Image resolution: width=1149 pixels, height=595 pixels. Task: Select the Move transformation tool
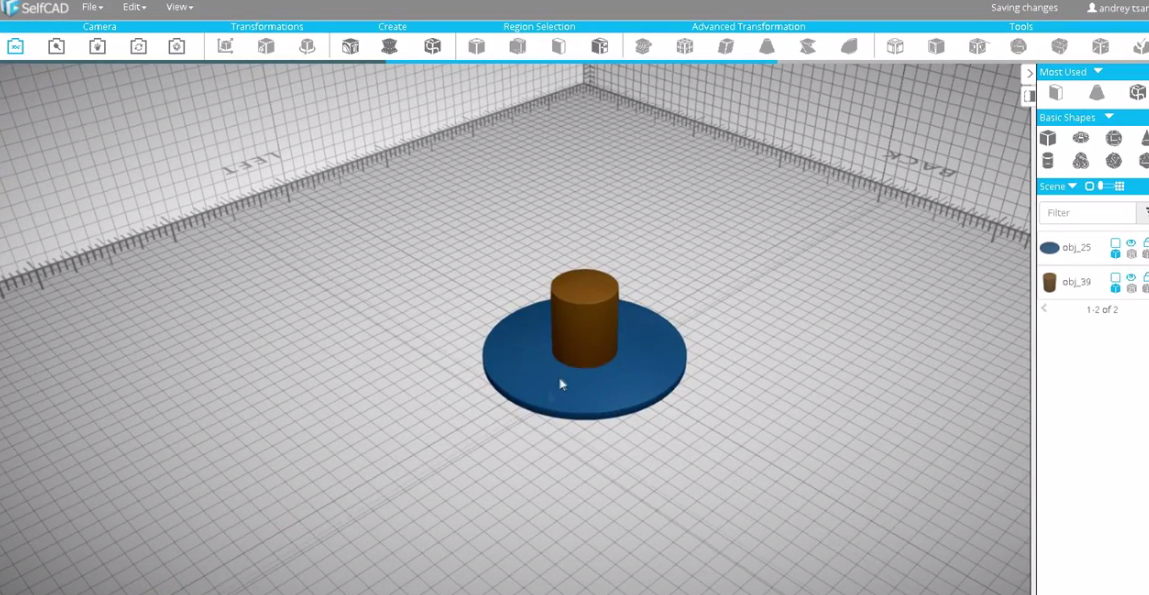coord(226,47)
